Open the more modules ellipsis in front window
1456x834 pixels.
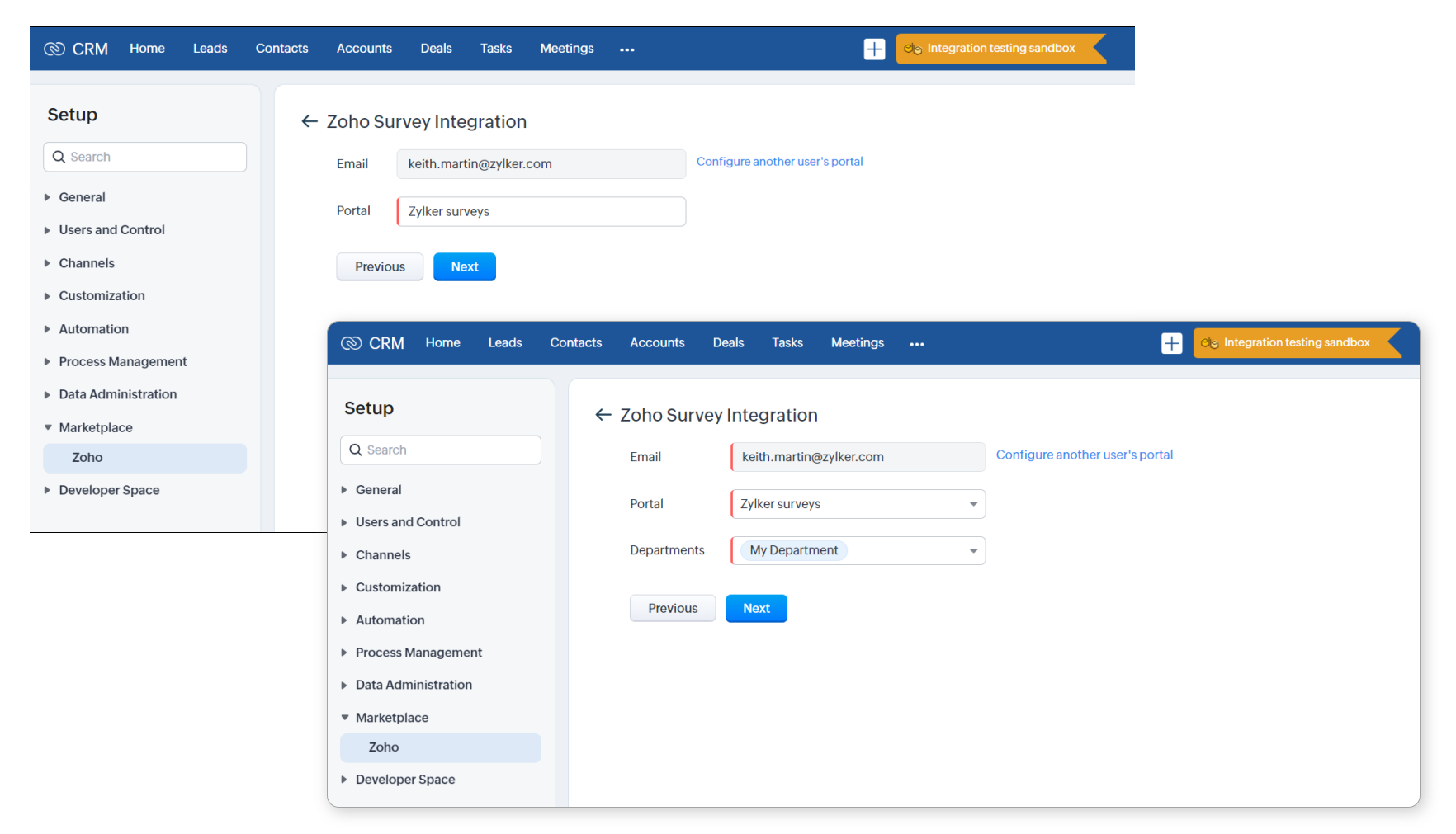point(917,344)
